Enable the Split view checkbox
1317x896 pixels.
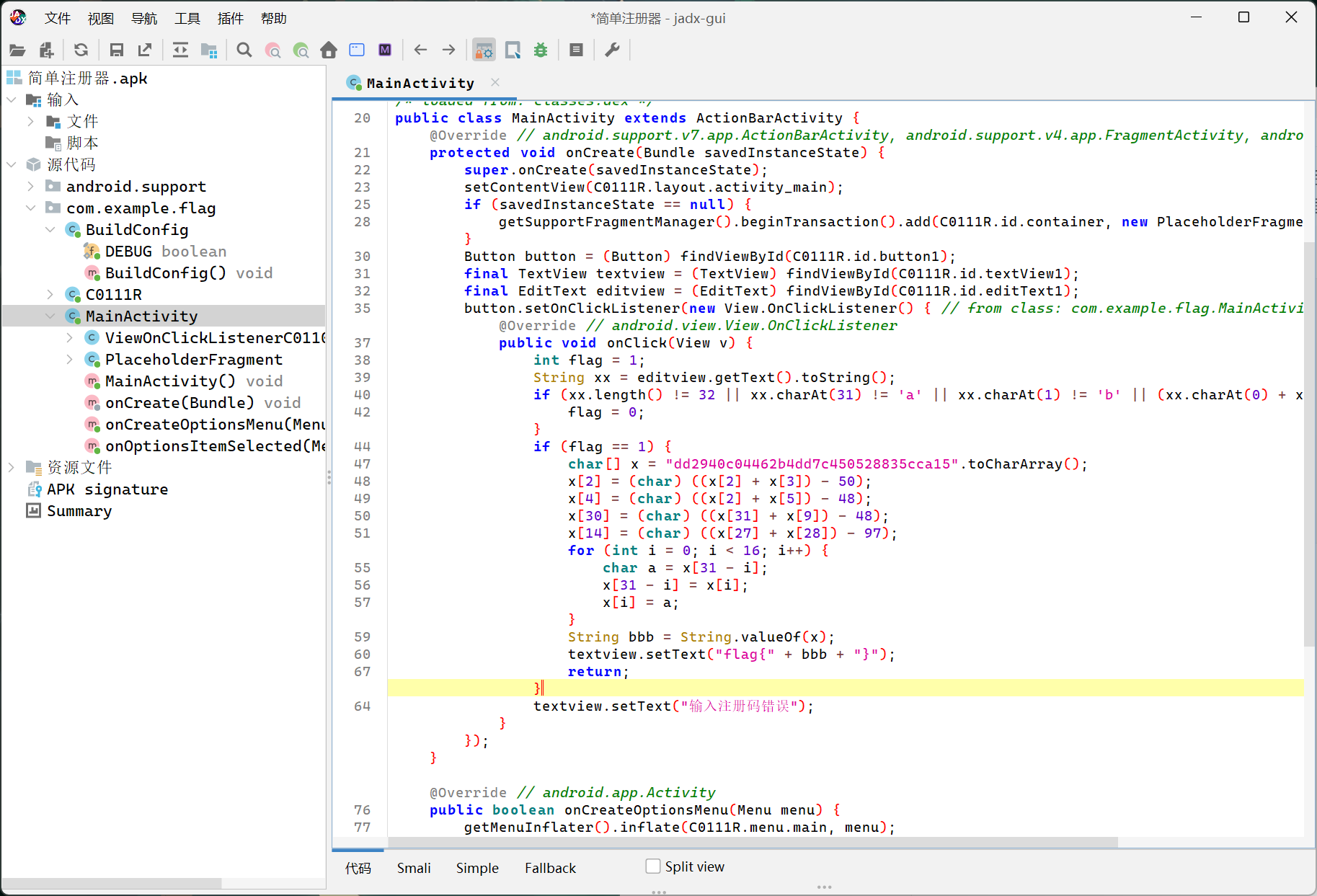point(653,866)
